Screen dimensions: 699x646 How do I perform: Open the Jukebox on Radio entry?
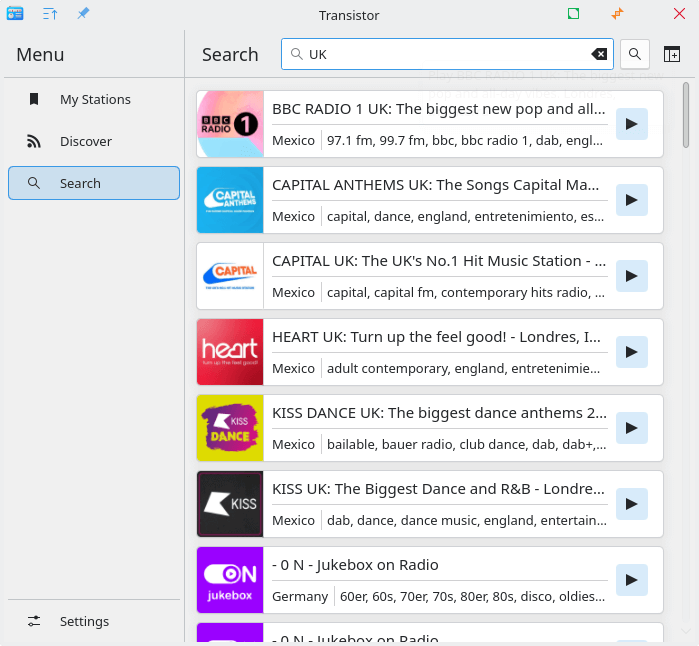(438, 566)
